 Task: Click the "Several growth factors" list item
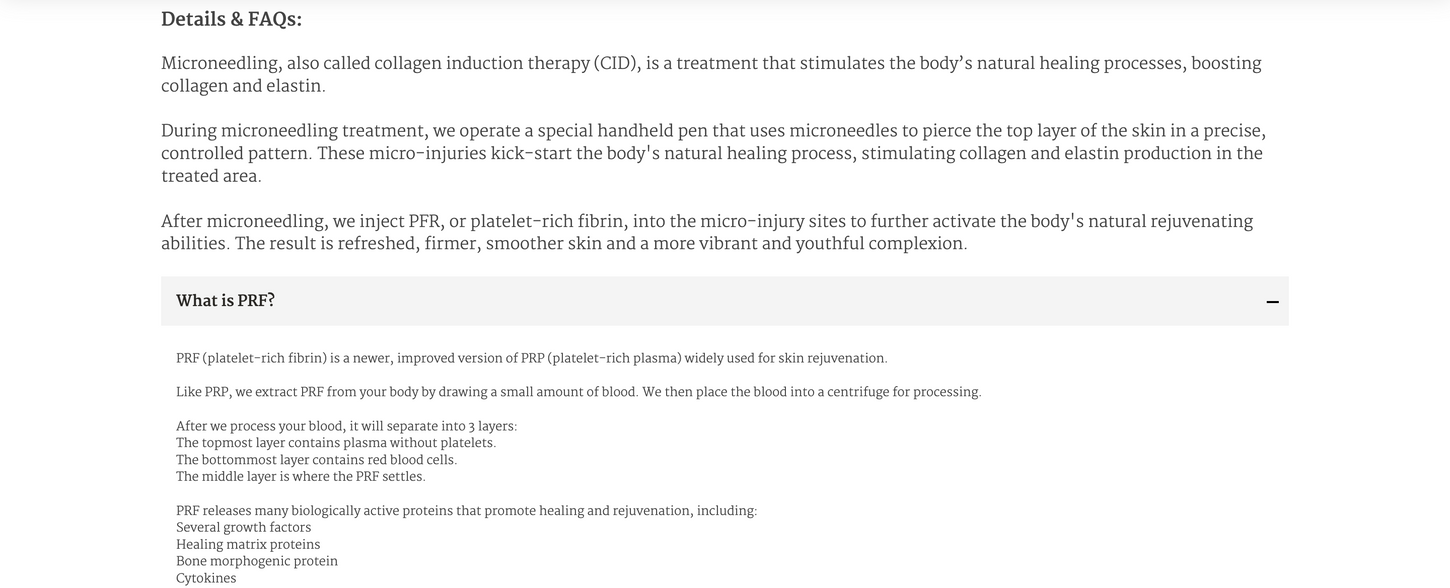tap(243, 528)
